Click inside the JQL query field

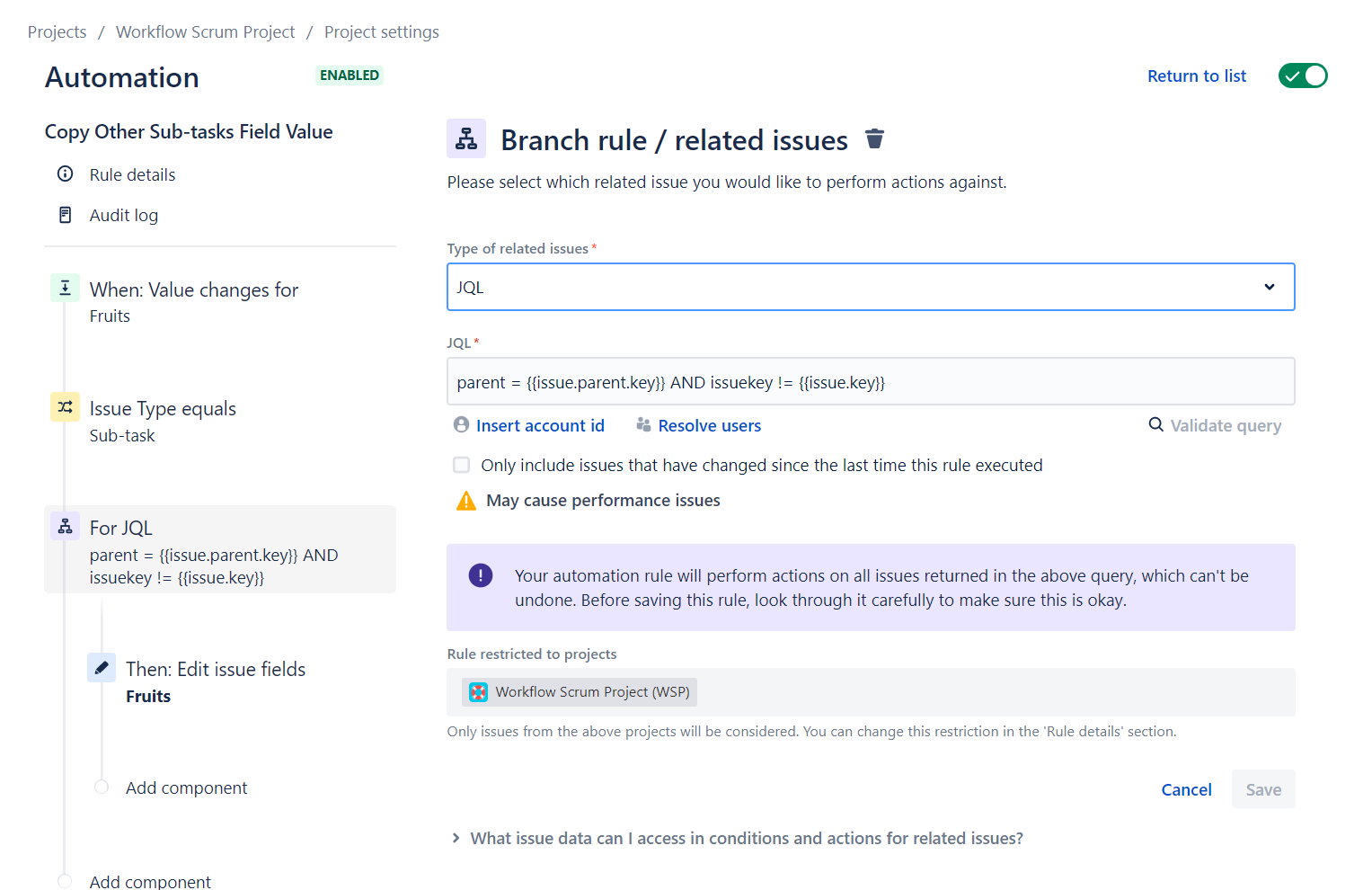click(x=870, y=381)
